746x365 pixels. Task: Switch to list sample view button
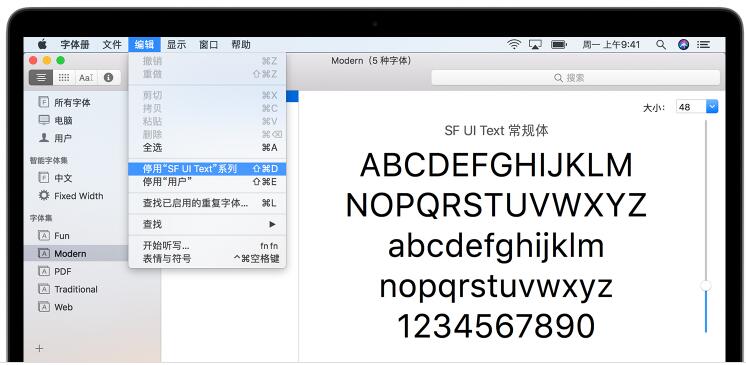[x=41, y=78]
